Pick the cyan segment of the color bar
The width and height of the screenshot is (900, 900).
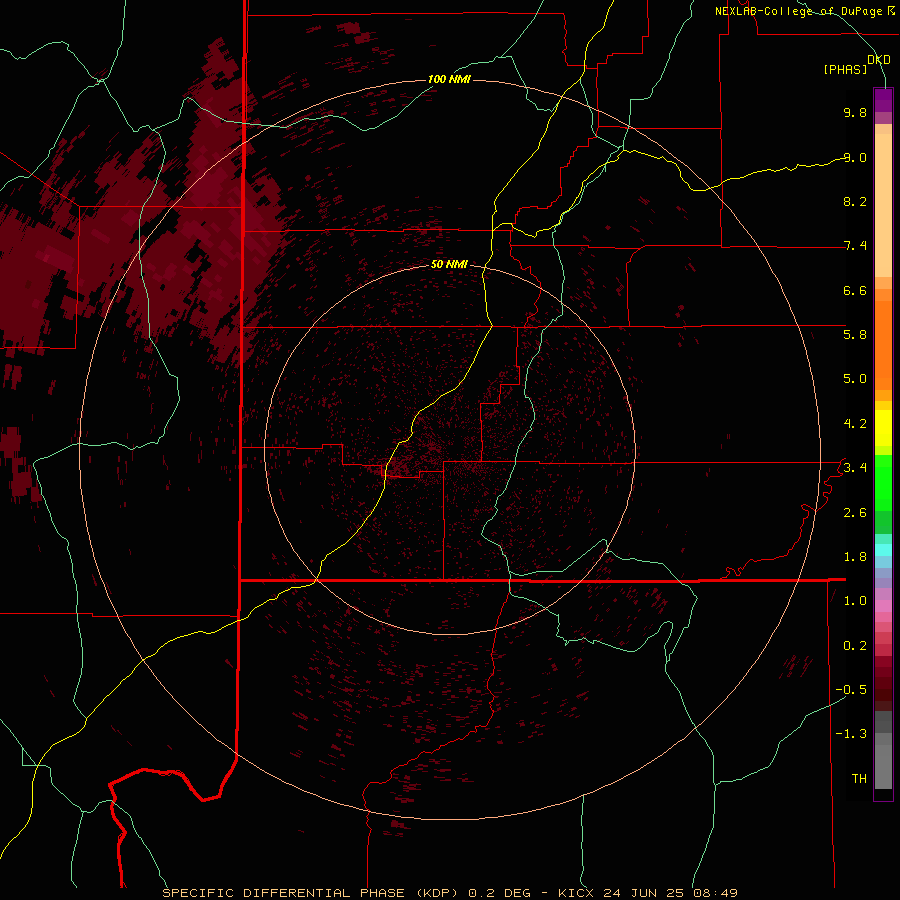(x=883, y=550)
